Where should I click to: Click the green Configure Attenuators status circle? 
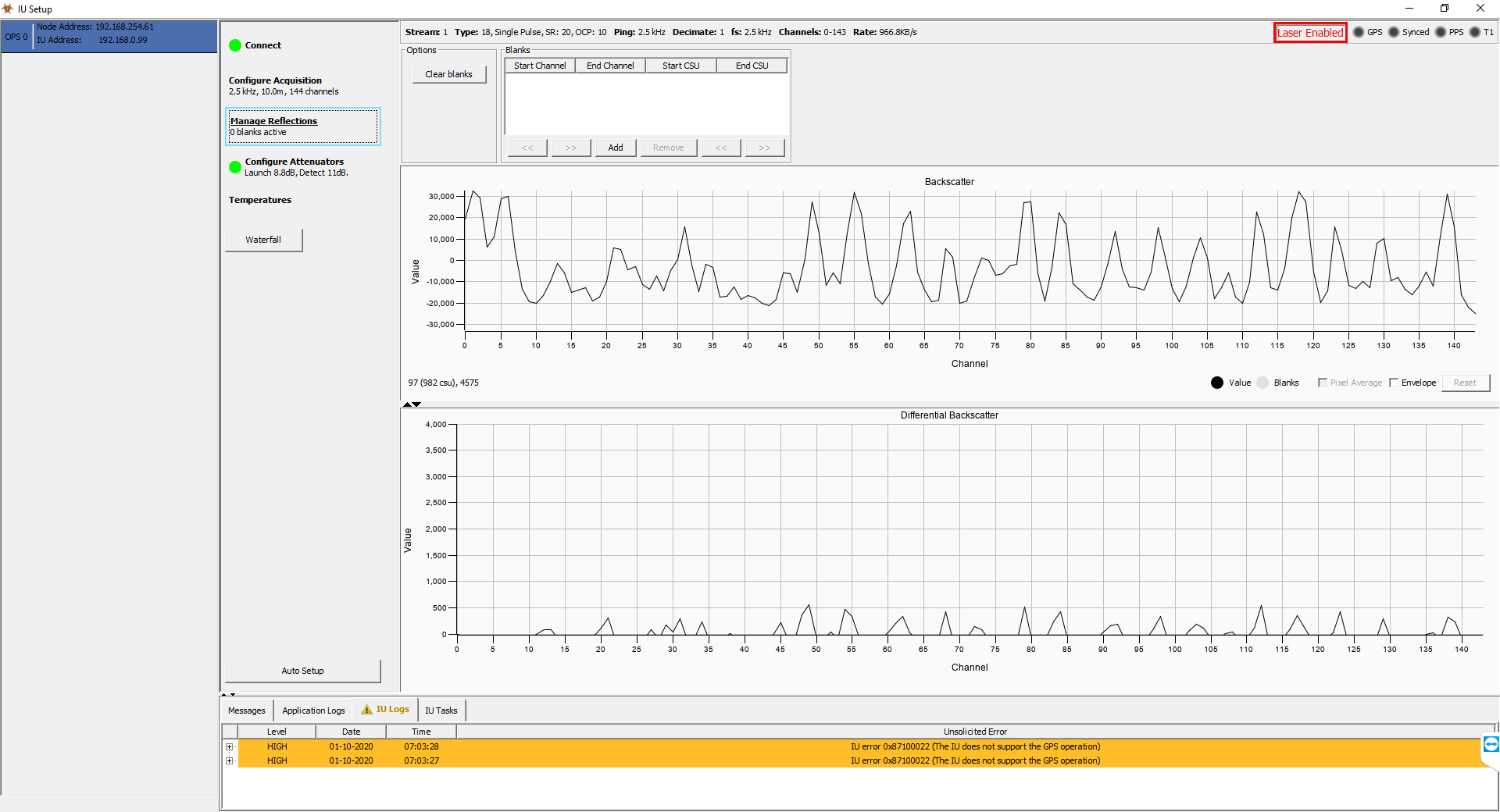click(x=235, y=167)
